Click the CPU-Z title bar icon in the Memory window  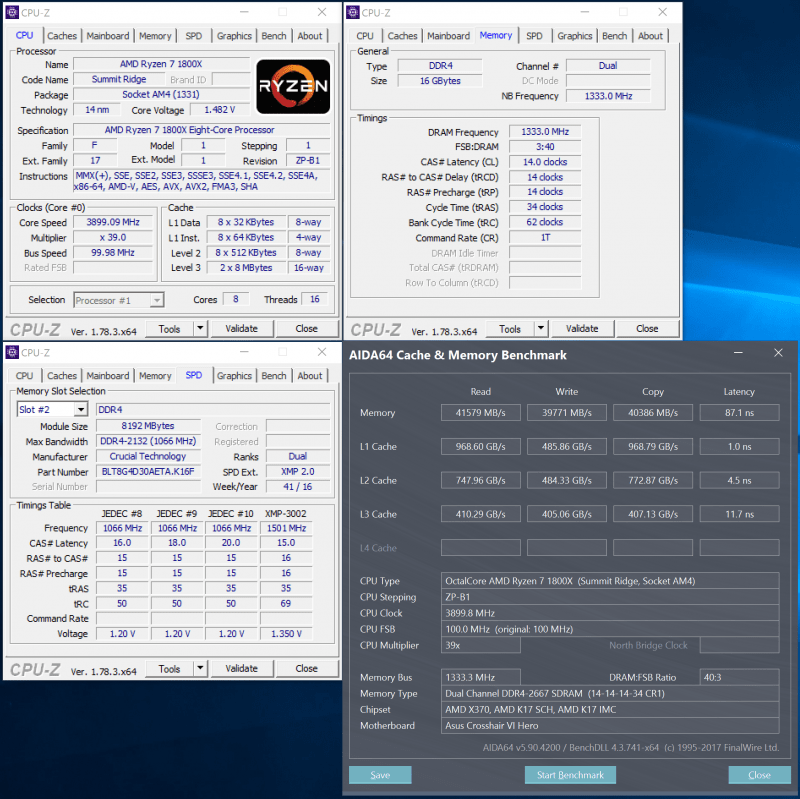[352, 12]
